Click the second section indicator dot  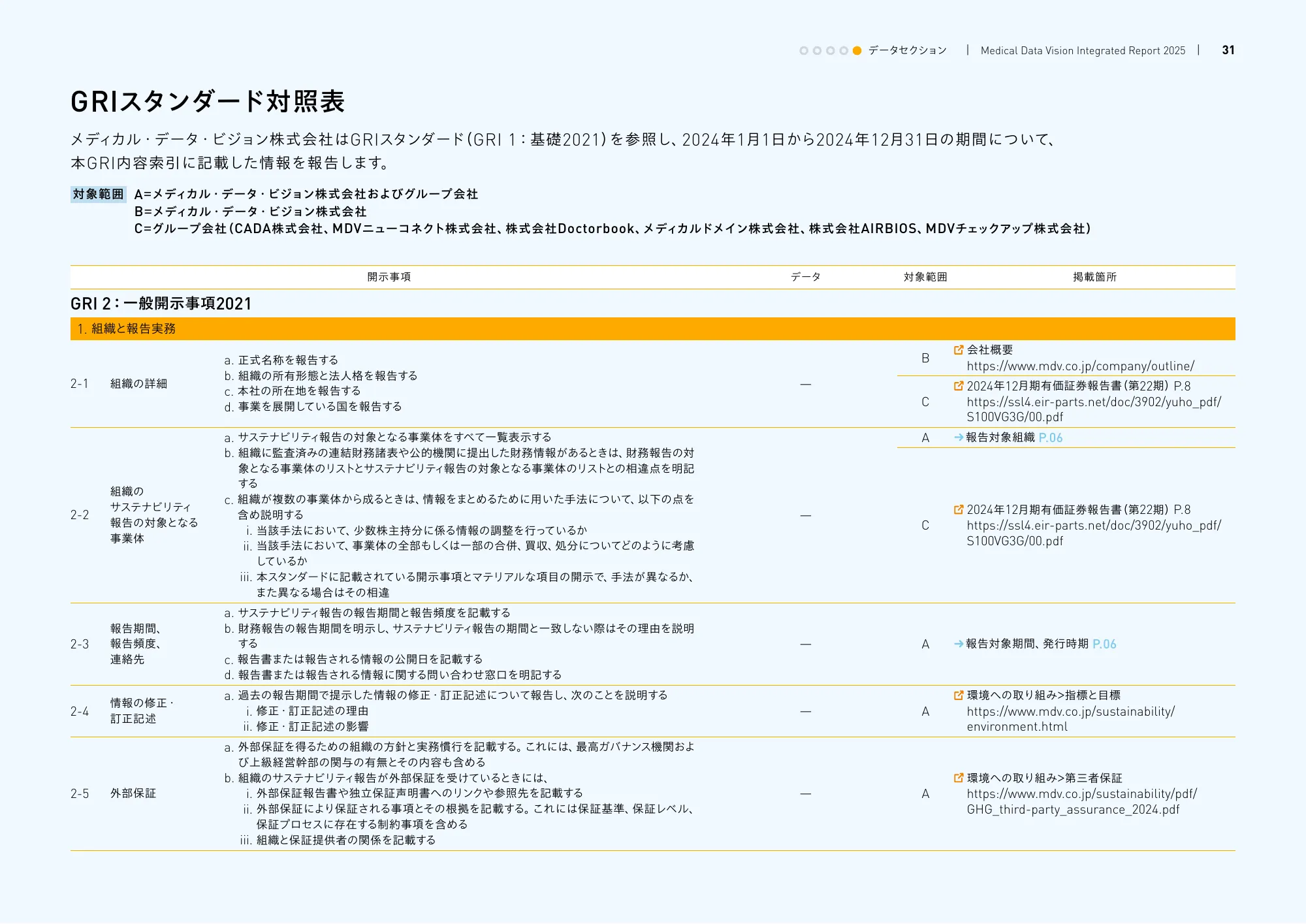817,50
